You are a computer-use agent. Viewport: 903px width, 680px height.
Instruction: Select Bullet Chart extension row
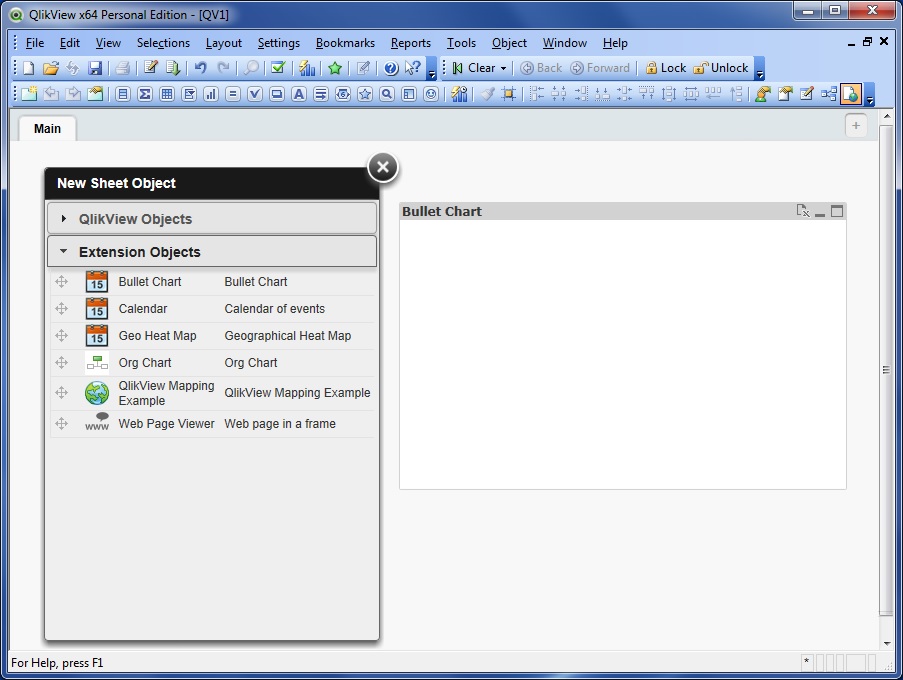pos(213,282)
